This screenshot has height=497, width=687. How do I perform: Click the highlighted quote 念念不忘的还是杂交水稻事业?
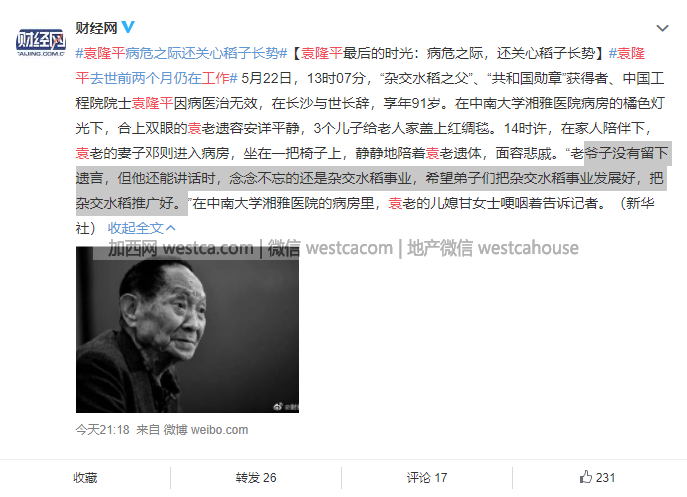(321, 178)
